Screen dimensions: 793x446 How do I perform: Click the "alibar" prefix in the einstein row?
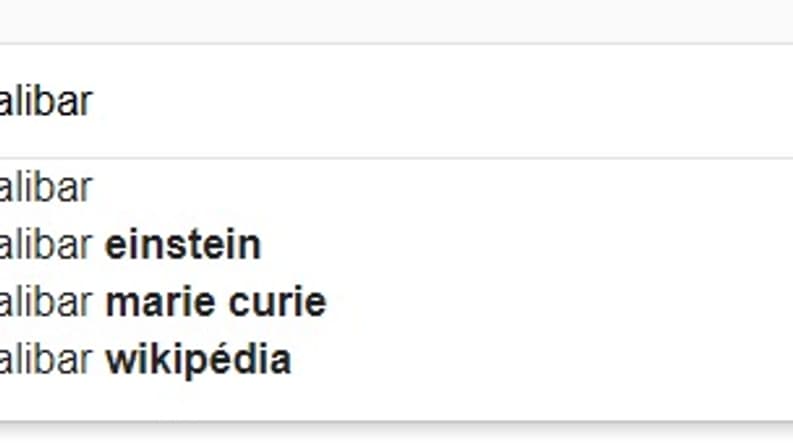click(46, 245)
